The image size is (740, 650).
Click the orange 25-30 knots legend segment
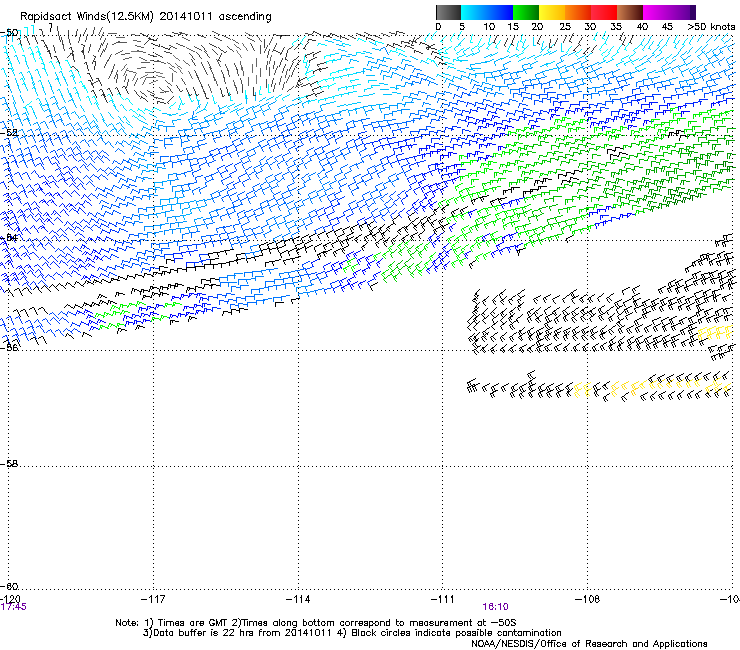[x=578, y=12]
